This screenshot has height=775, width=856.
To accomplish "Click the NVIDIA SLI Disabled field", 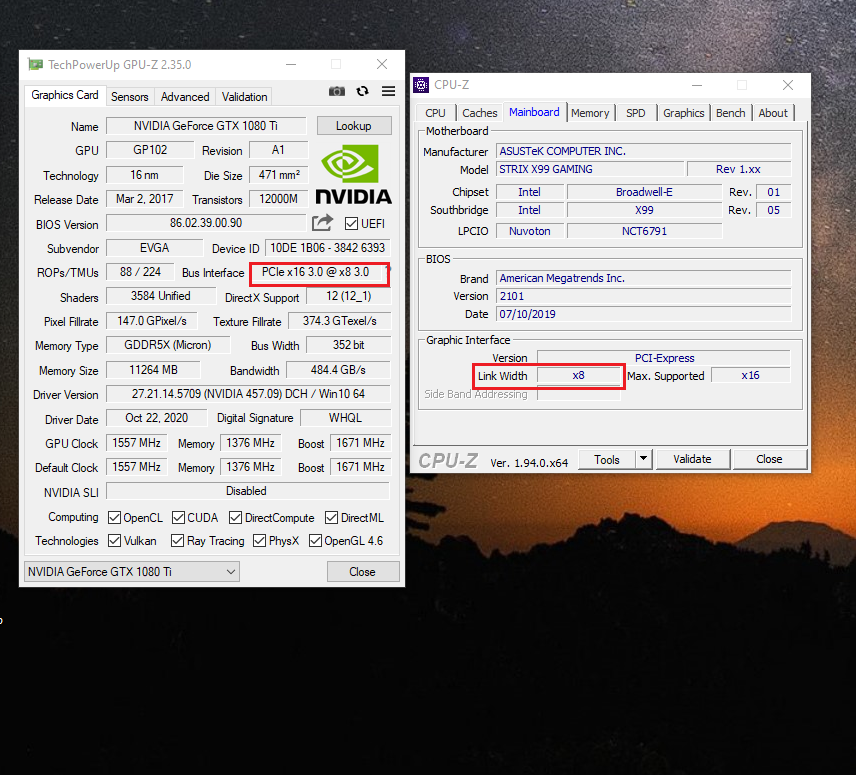I will (248, 491).
